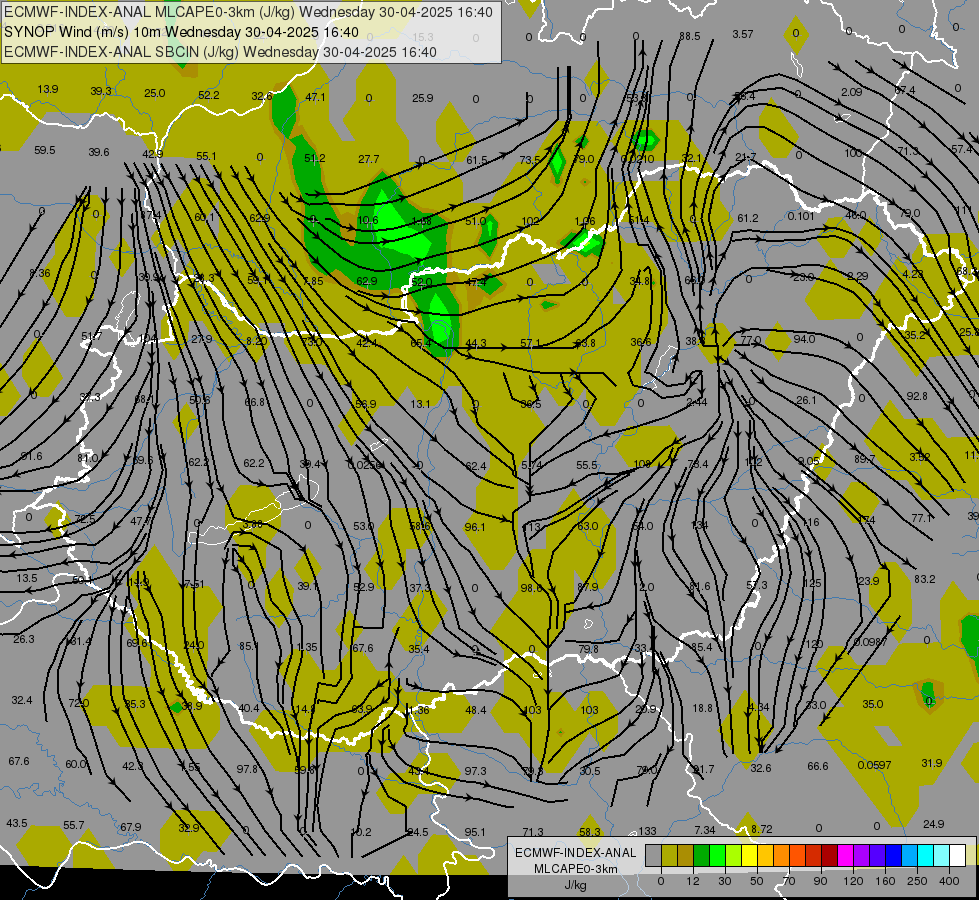Click the legend tick label '90'

820,881
